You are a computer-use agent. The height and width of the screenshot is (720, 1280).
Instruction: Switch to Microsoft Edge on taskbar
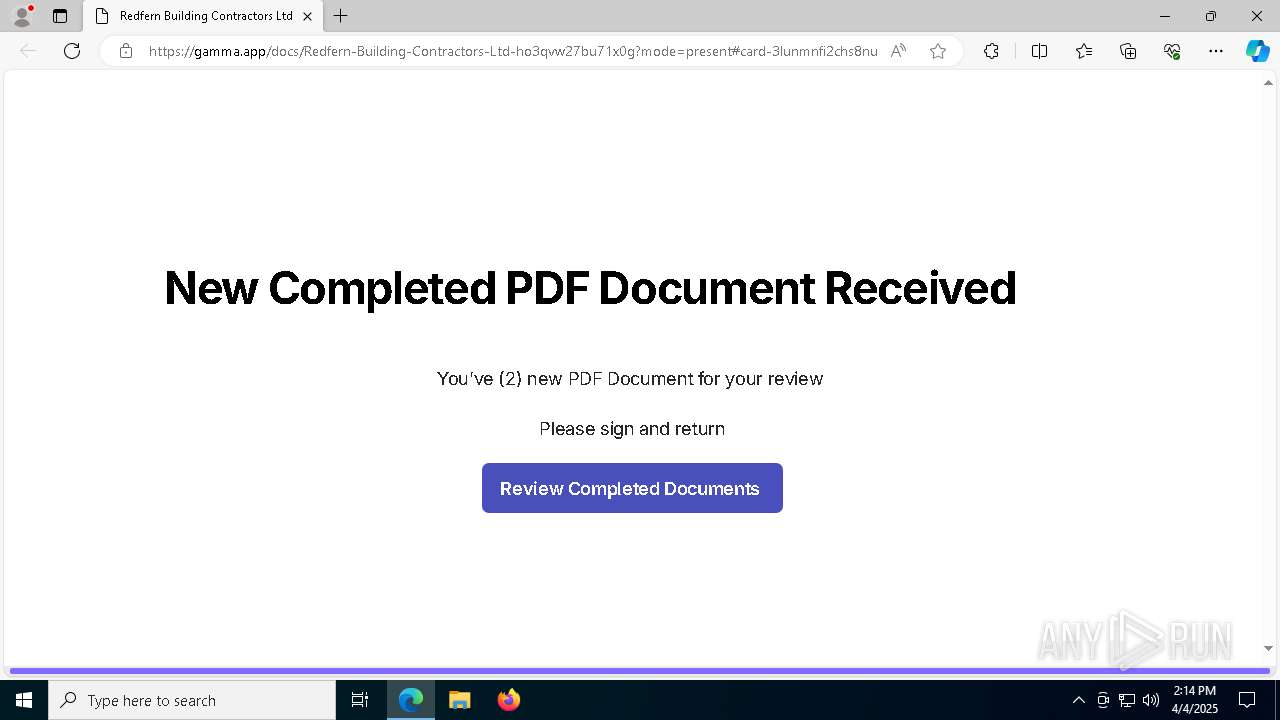click(411, 700)
